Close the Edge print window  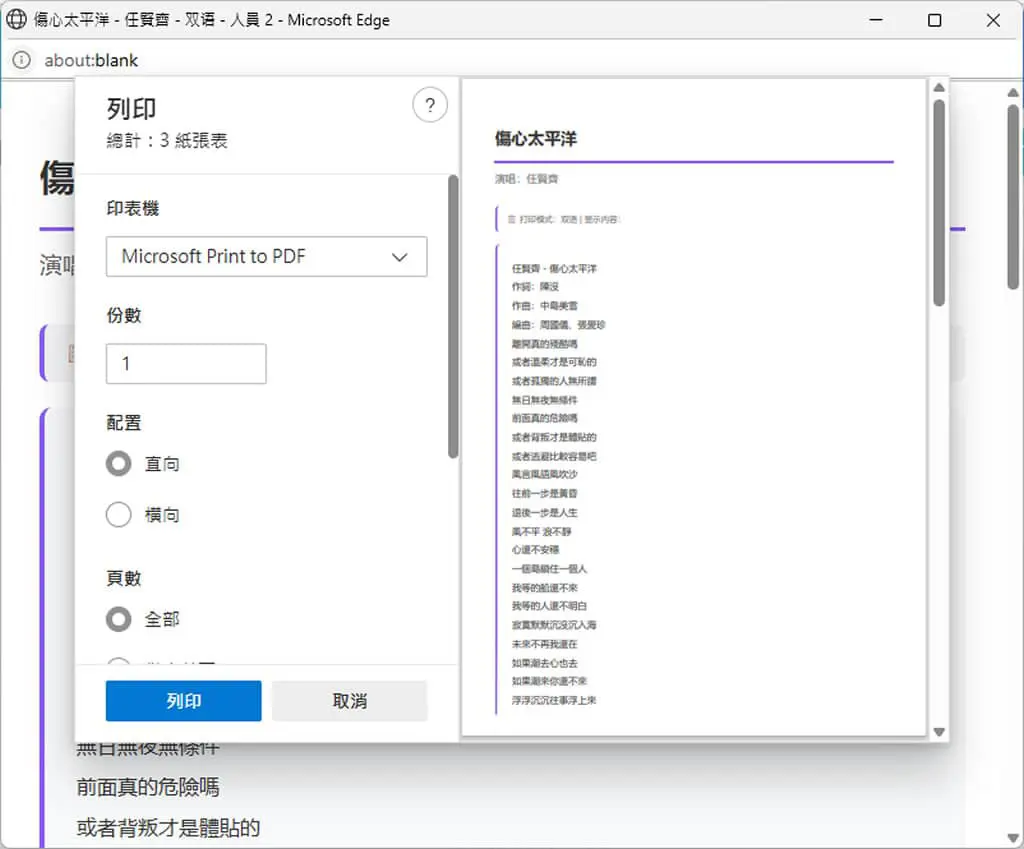tap(993, 20)
